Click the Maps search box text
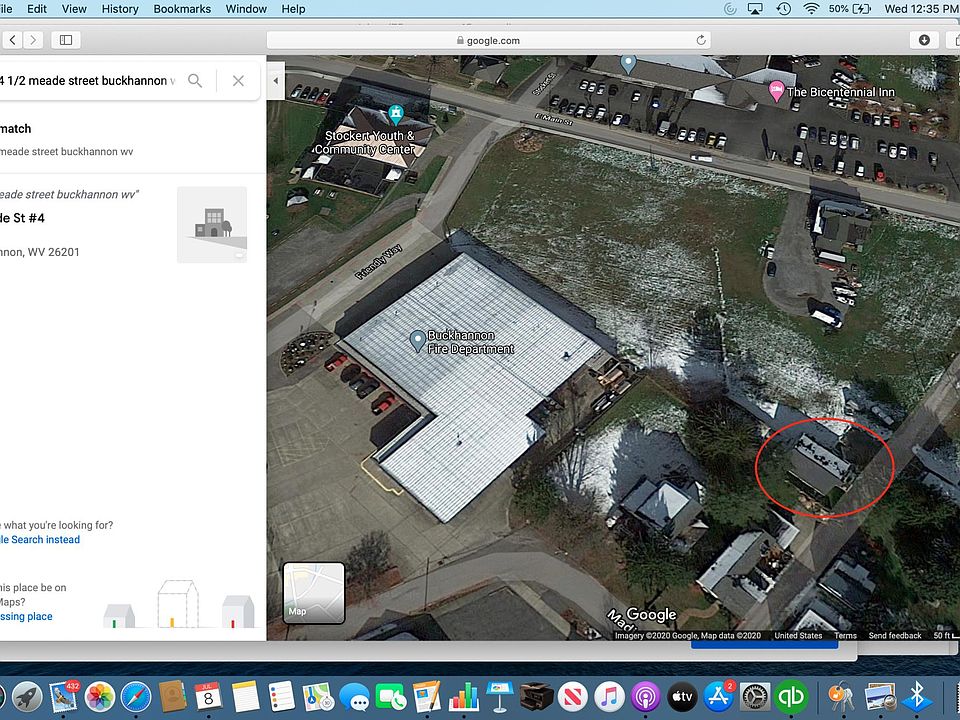 87,81
